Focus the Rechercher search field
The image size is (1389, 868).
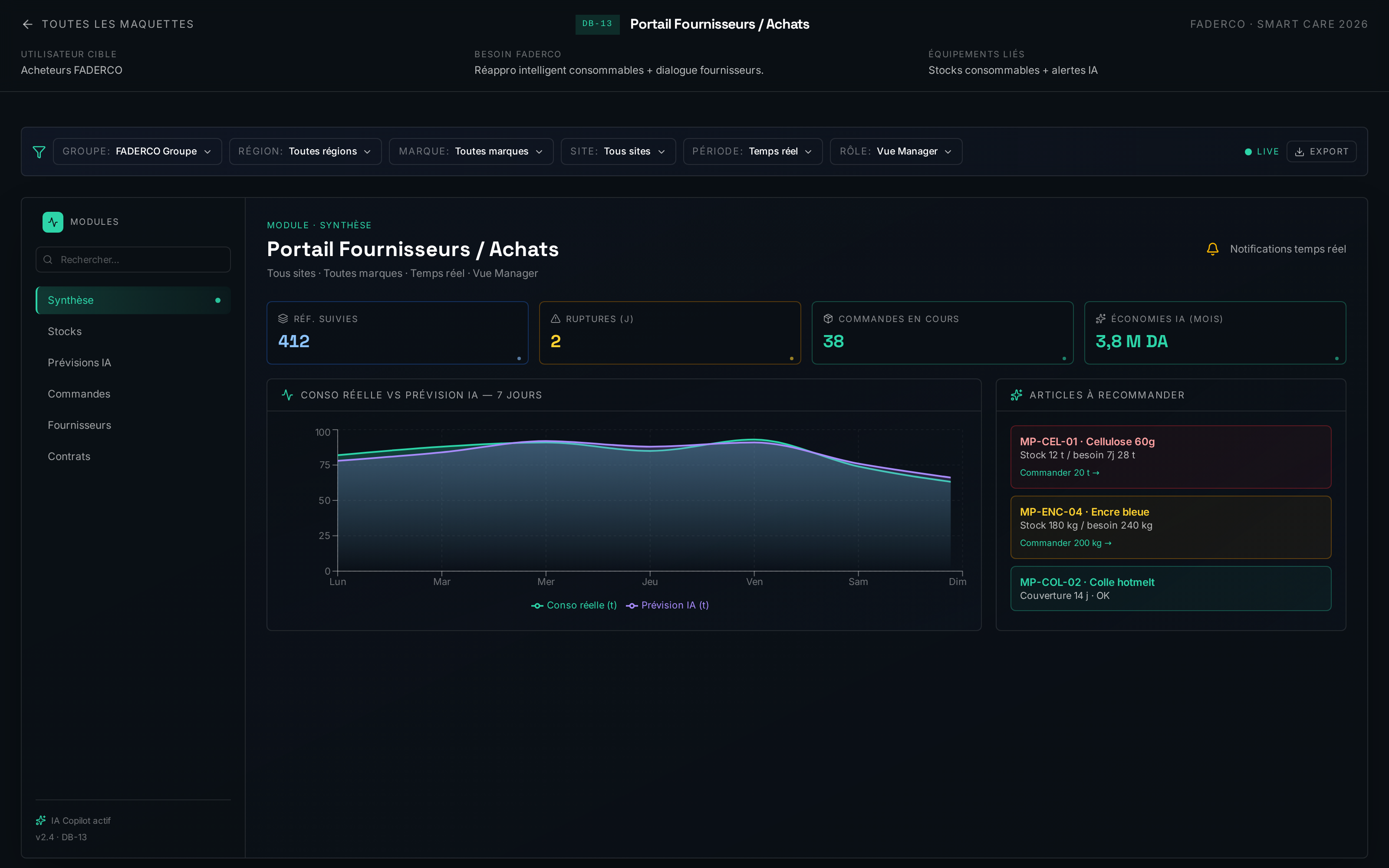(133, 260)
